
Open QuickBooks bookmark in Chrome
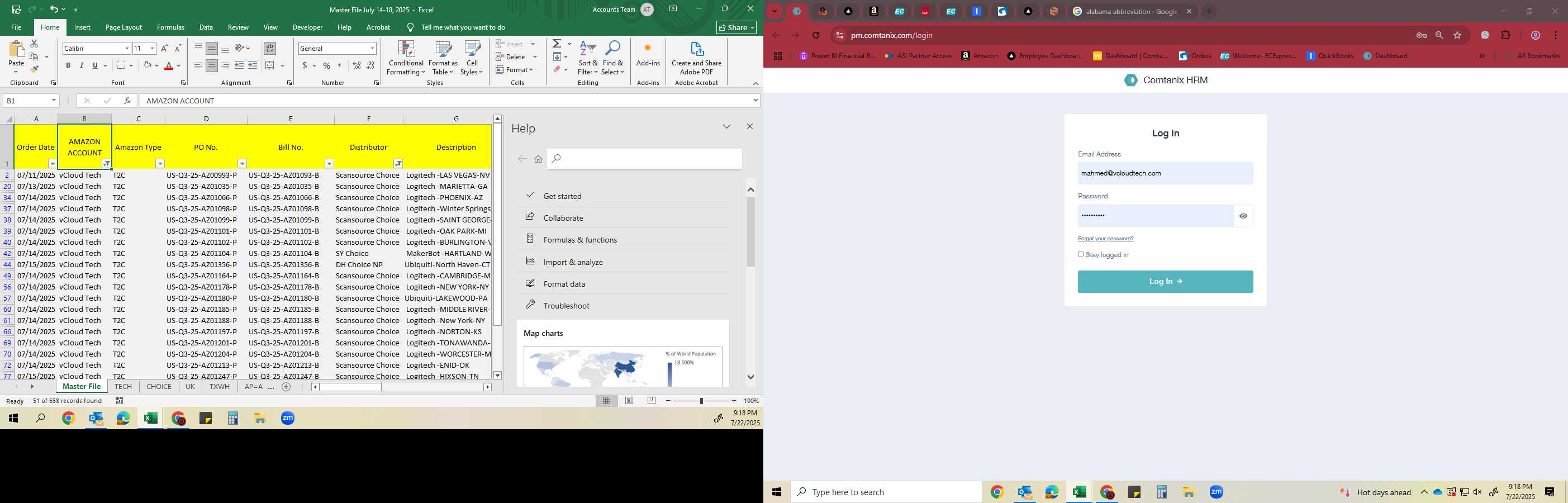tap(1330, 55)
